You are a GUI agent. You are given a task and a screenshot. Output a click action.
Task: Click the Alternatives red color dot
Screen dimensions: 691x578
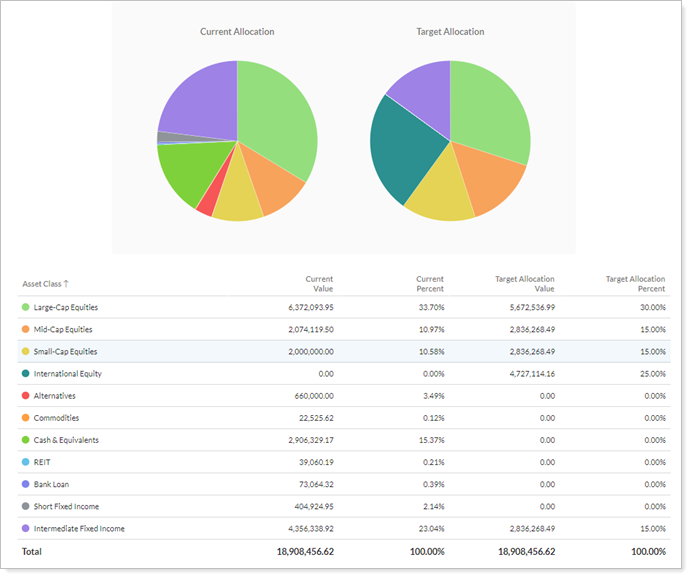25,396
